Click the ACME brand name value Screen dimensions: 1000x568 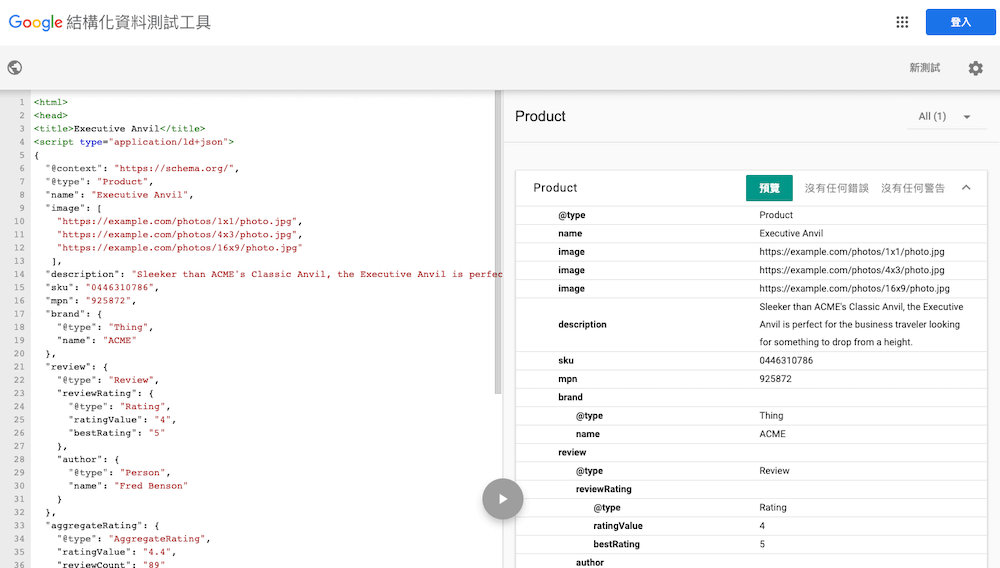point(772,434)
